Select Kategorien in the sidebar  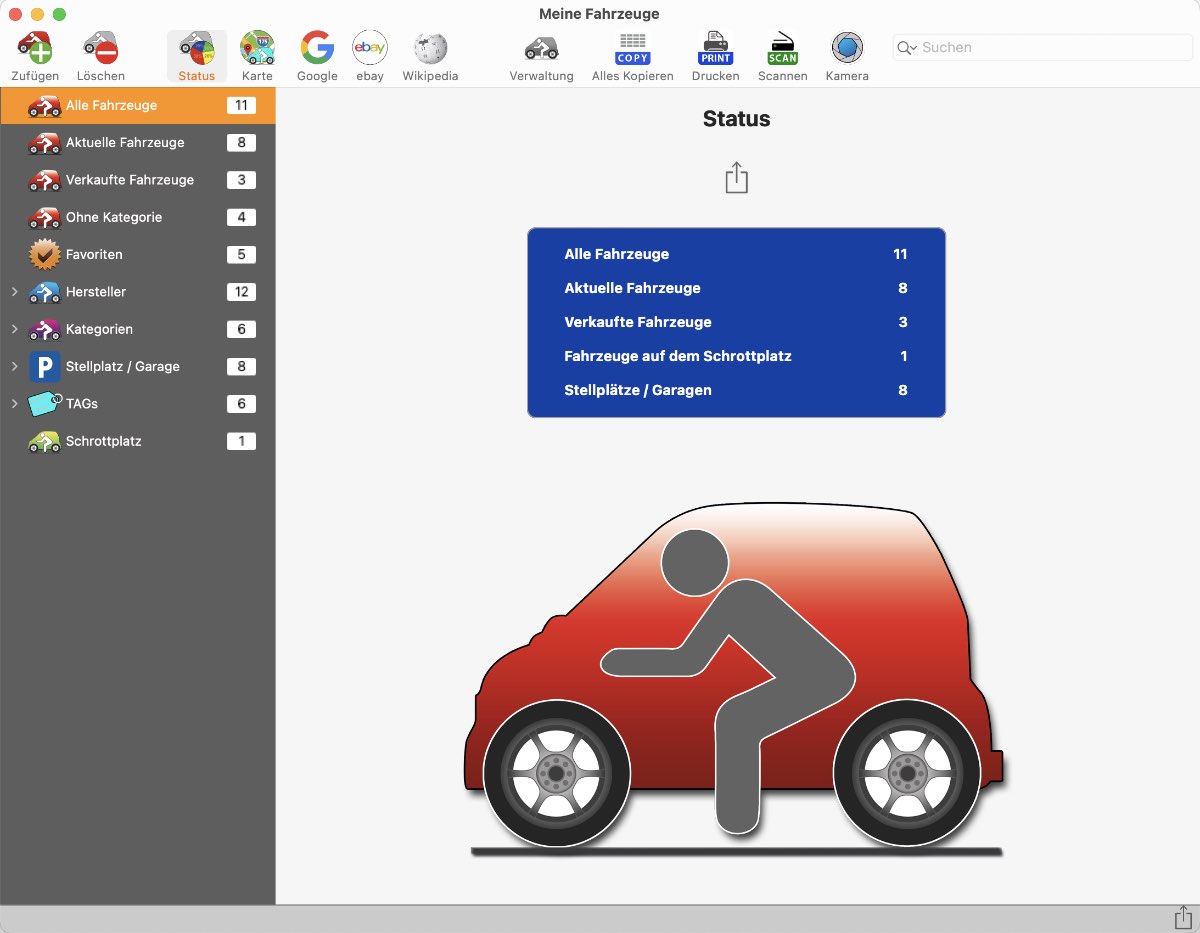click(138, 329)
